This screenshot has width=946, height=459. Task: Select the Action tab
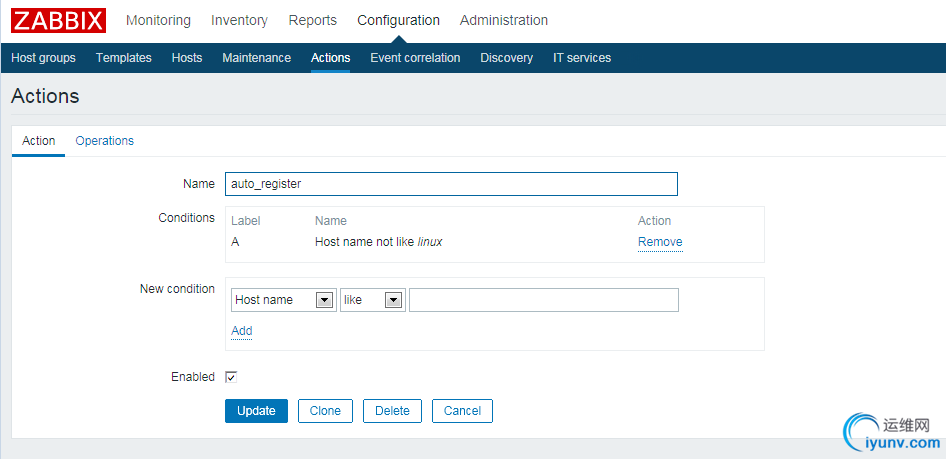pyautogui.click(x=39, y=141)
